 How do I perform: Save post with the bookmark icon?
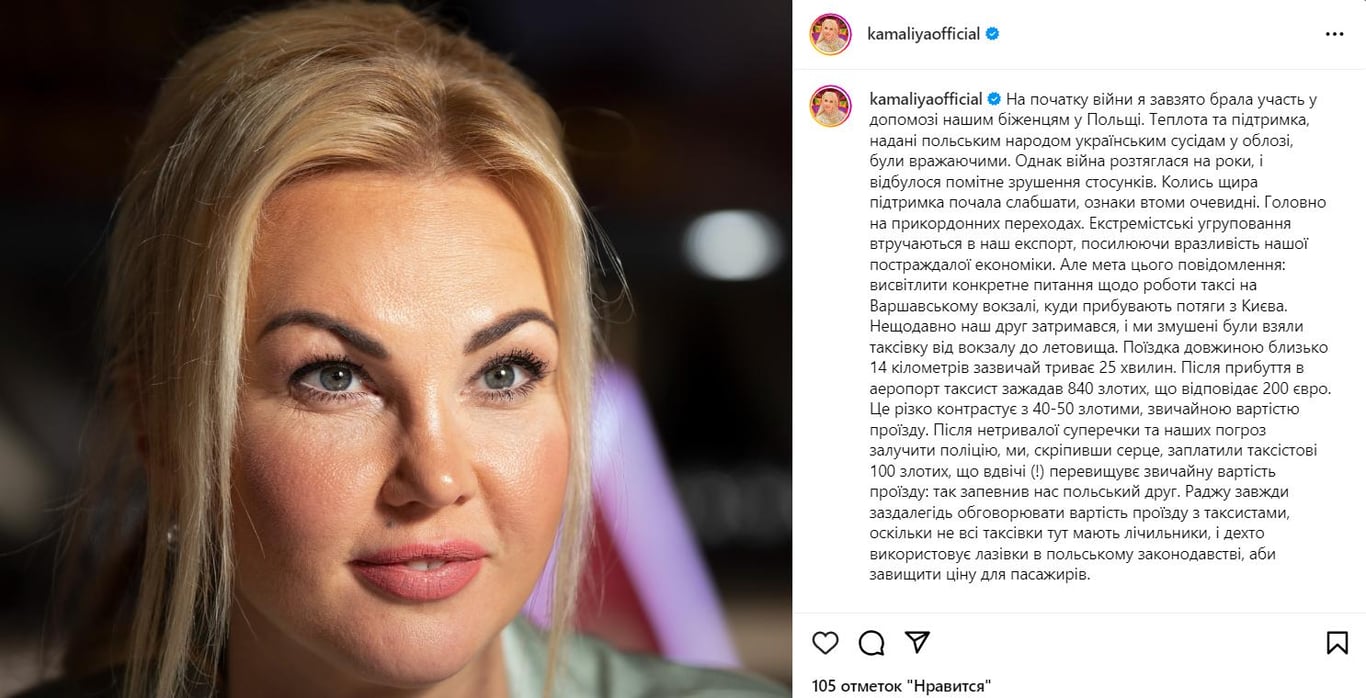[x=1337, y=642]
